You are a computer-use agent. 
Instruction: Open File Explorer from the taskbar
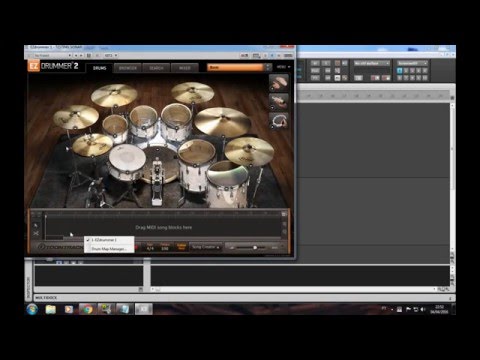[x=51, y=309]
